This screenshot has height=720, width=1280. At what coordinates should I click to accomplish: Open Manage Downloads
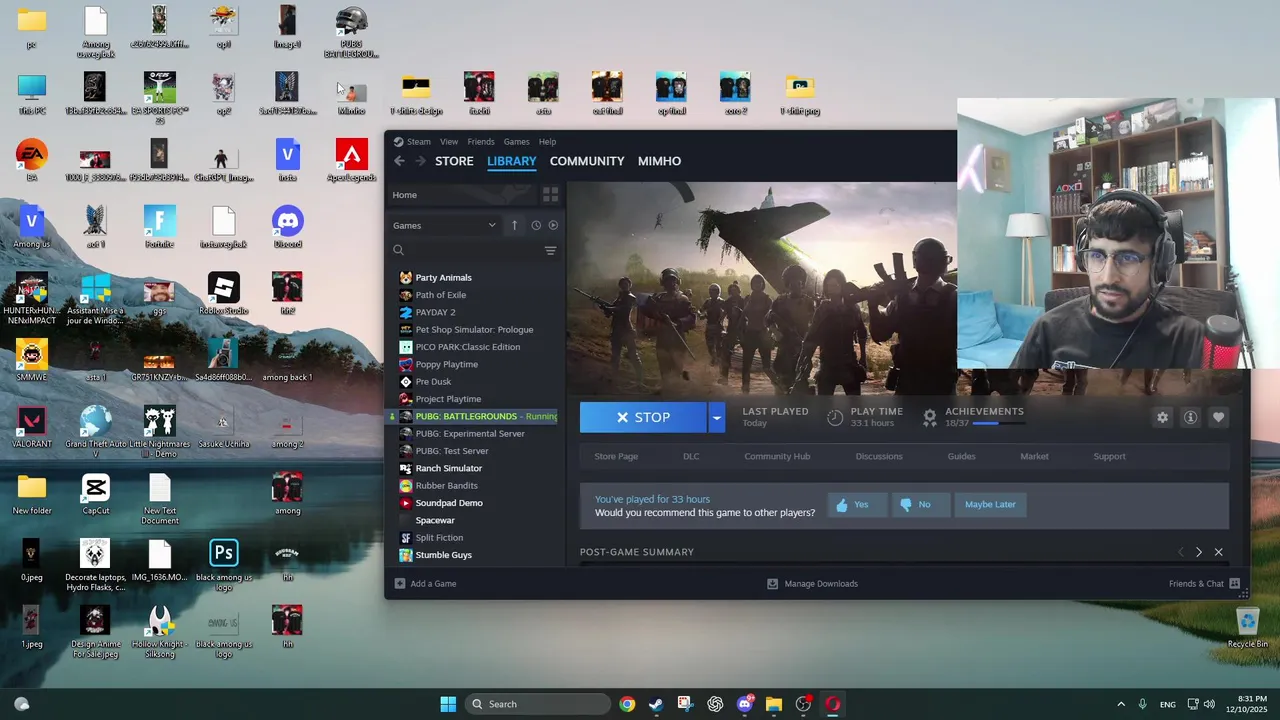click(x=812, y=584)
